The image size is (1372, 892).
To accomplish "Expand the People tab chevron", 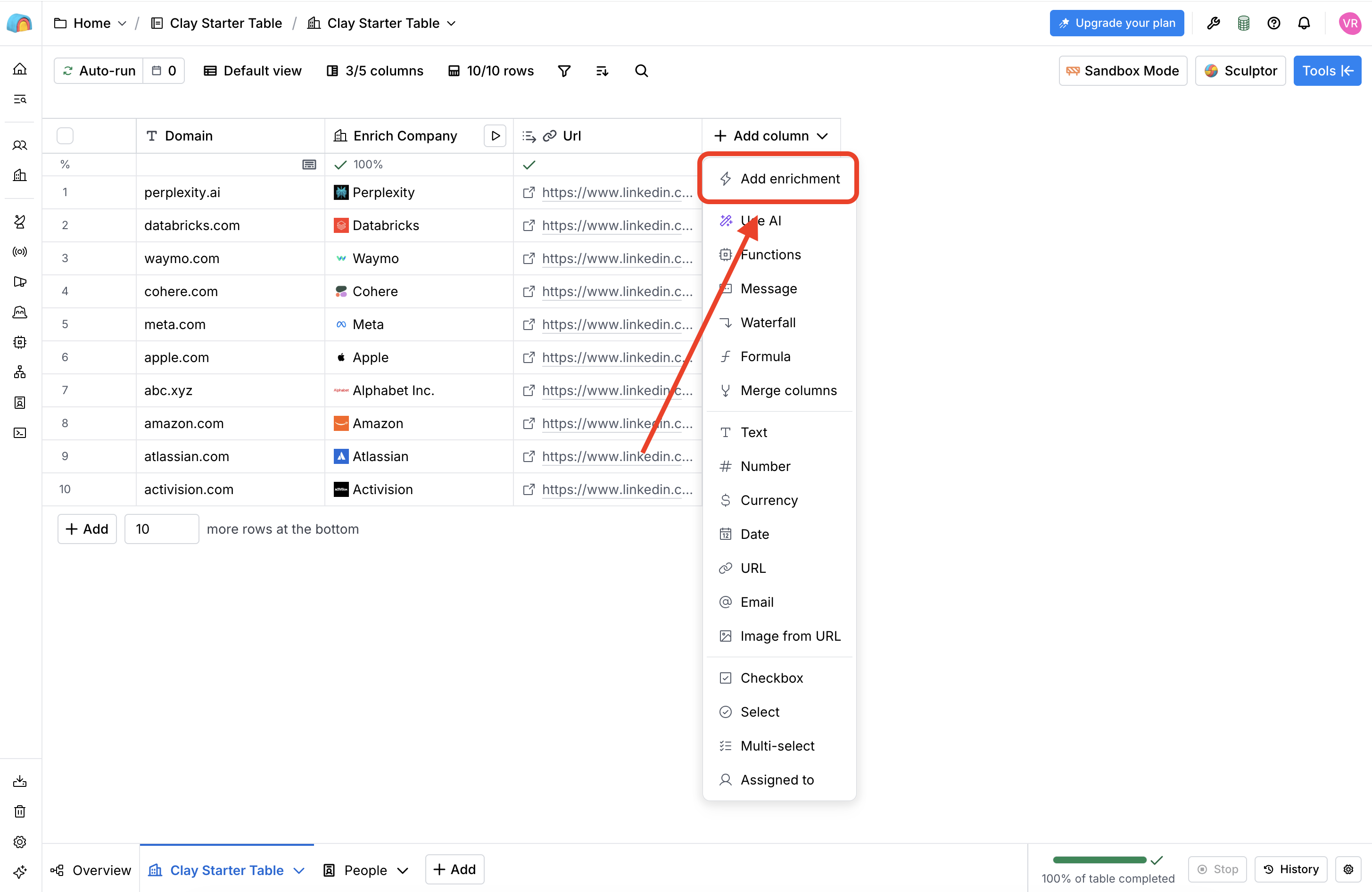I will tap(402, 870).
